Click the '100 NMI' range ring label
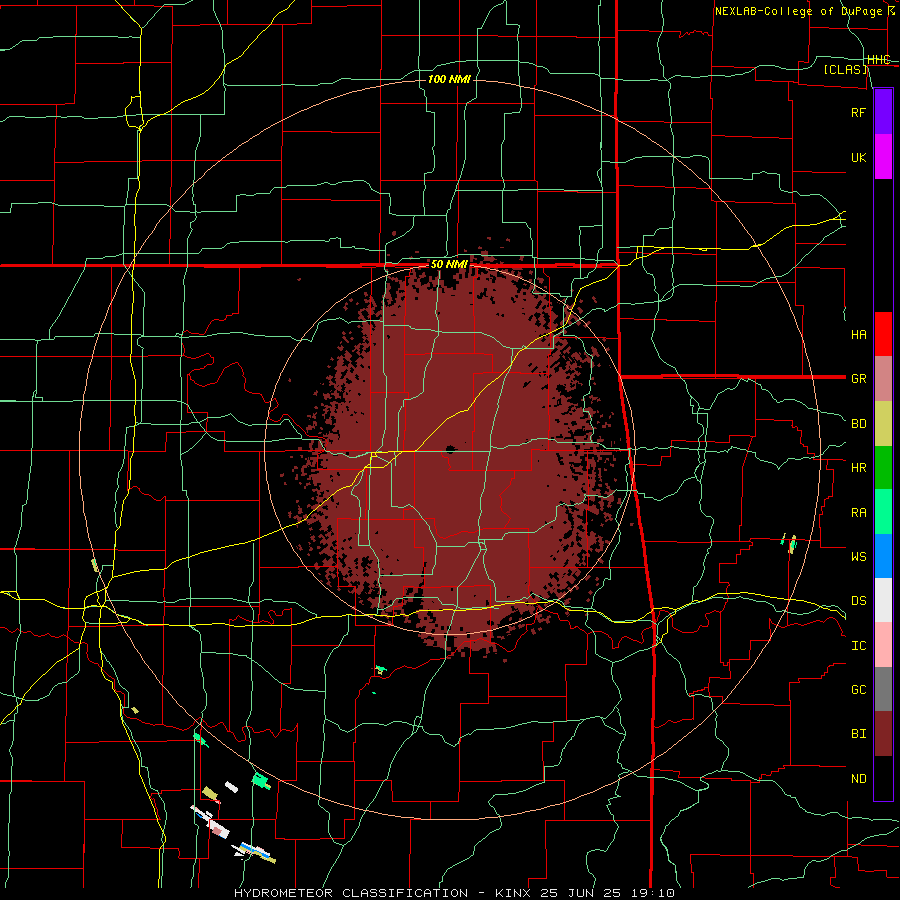The height and width of the screenshot is (900, 900). [x=449, y=79]
